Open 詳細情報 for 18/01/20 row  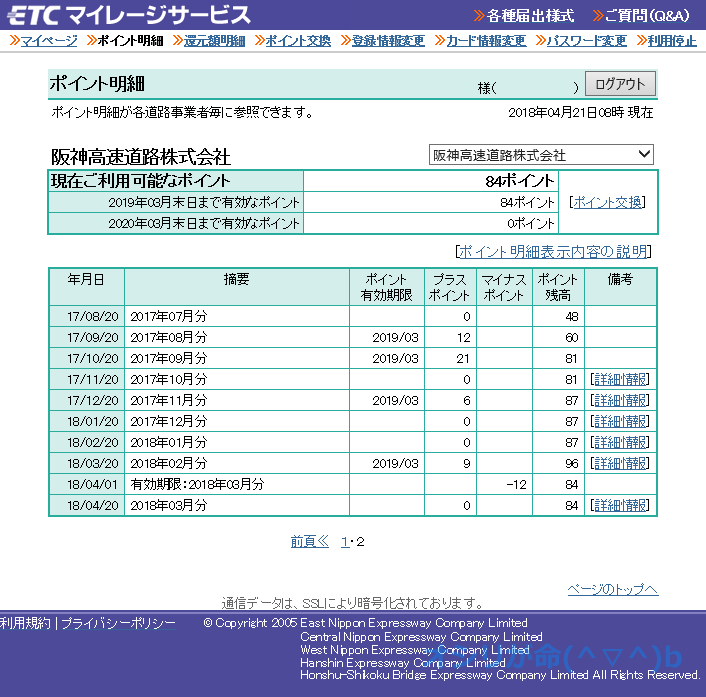[x=620, y=421]
